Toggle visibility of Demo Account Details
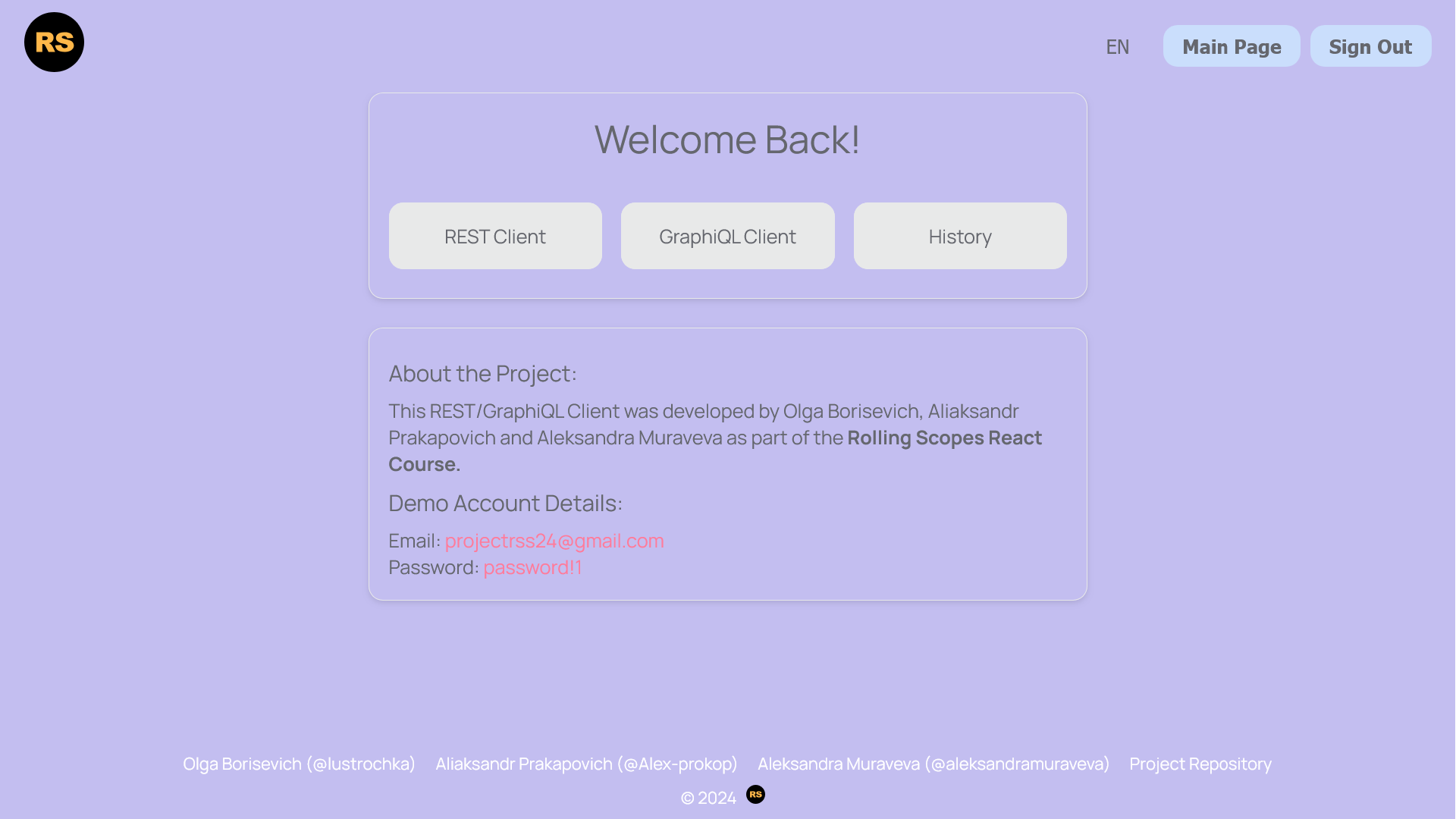1456x819 pixels. (x=505, y=502)
